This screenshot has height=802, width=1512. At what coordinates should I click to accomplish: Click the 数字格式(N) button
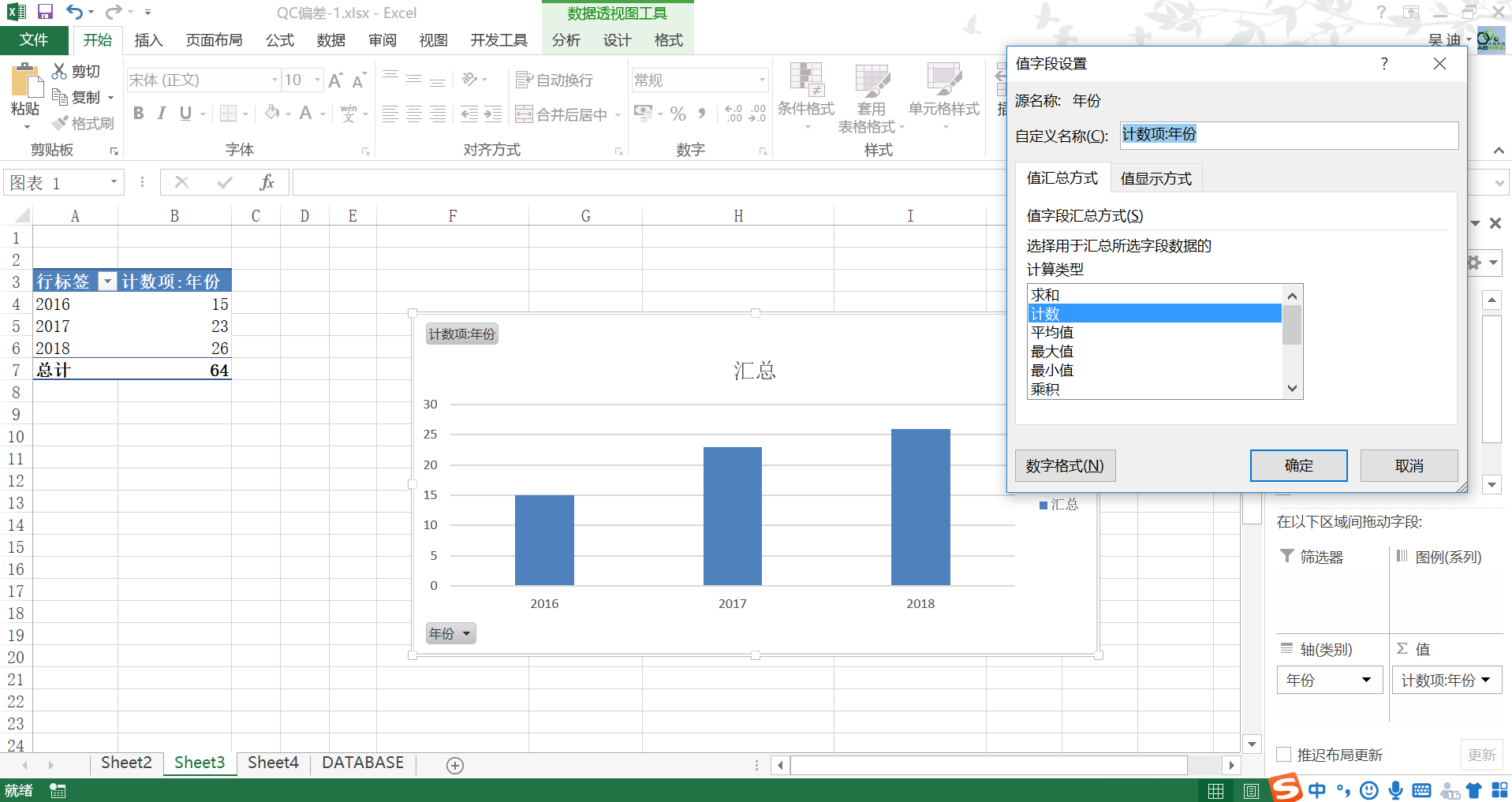tap(1065, 465)
